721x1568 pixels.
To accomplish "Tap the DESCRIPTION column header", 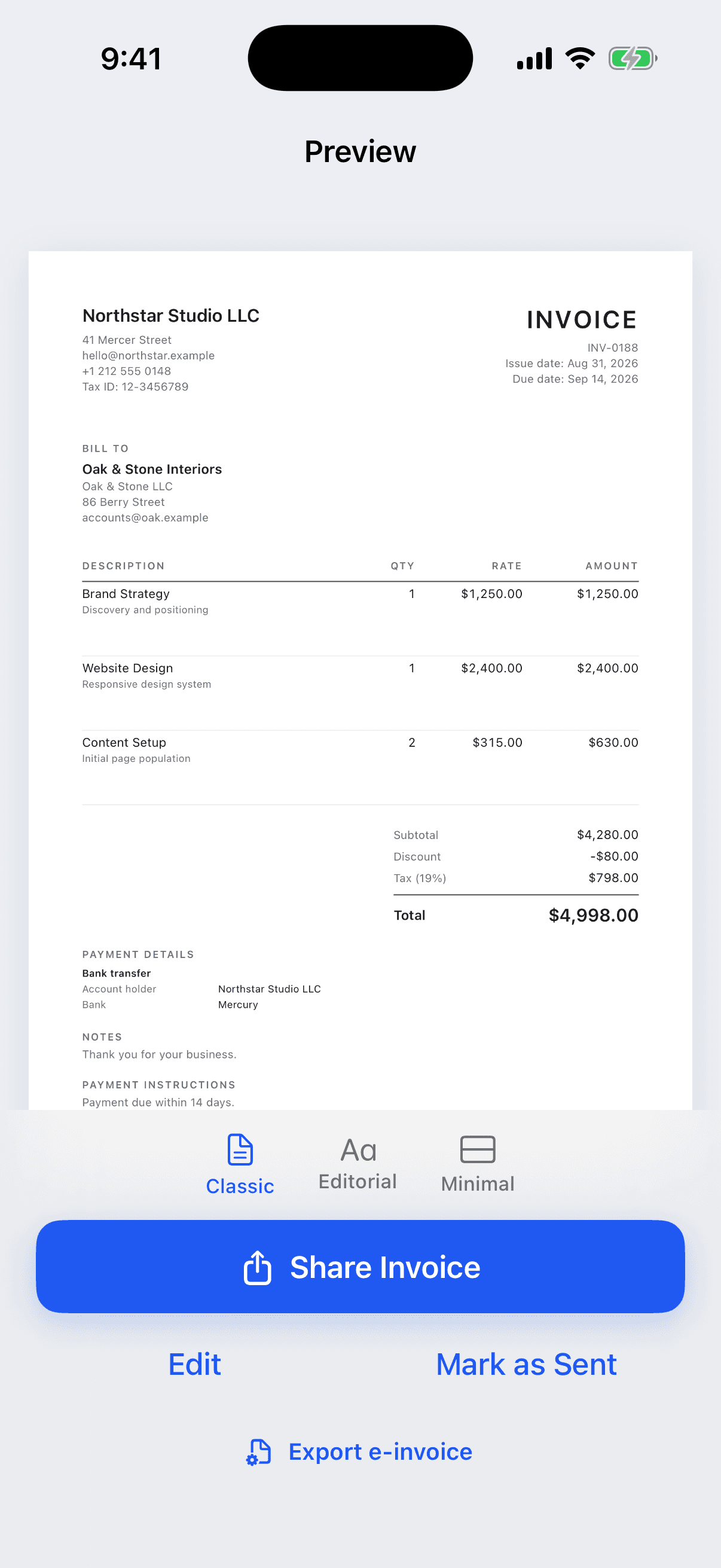I will point(124,566).
